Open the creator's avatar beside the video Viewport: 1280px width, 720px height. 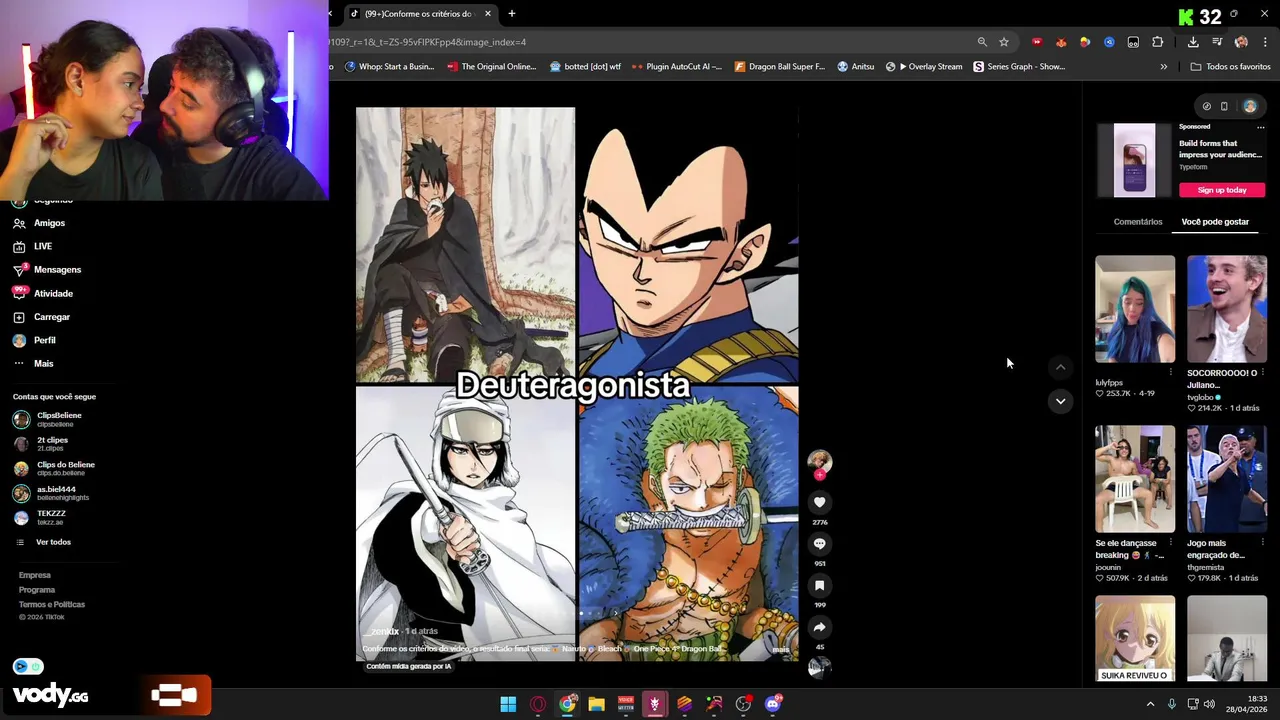819,461
